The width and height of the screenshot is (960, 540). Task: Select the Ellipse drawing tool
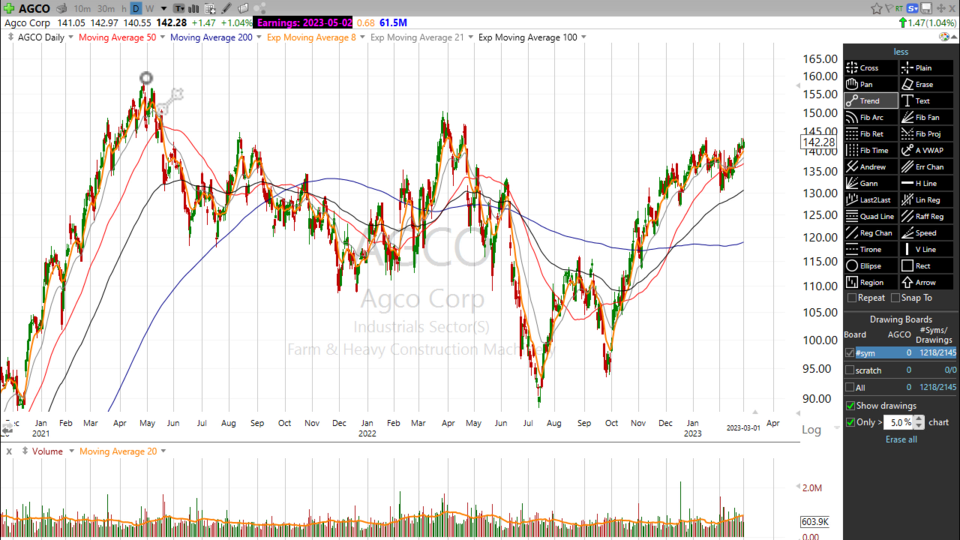tap(871, 266)
